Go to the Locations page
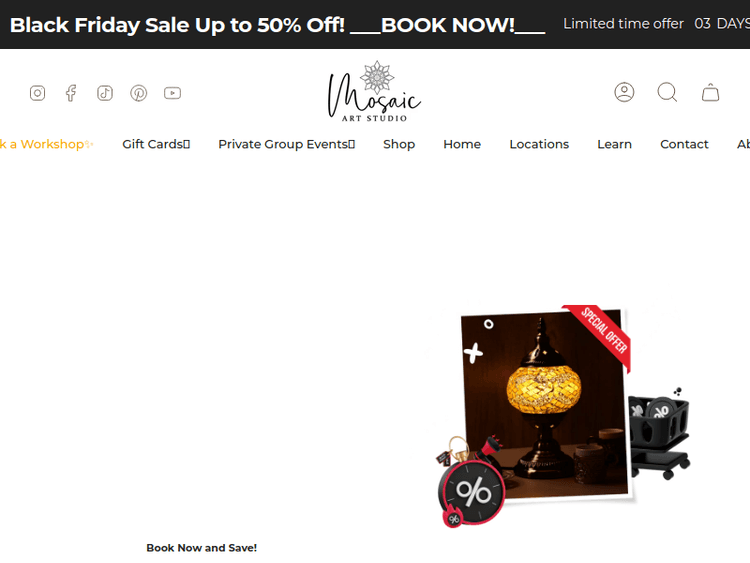This screenshot has width=750, height=563. pyautogui.click(x=539, y=144)
